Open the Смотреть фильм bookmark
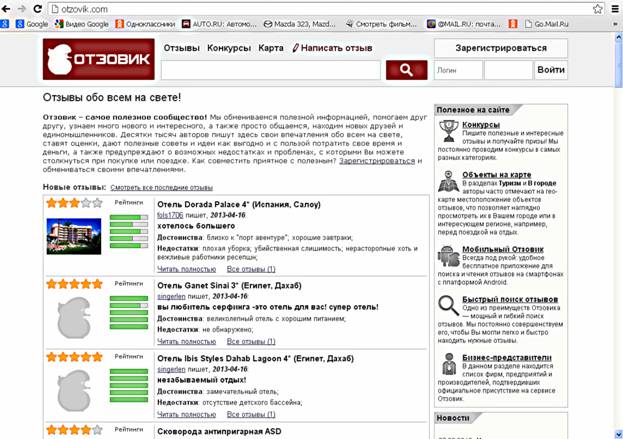Image resolution: width=623 pixels, height=439 pixels. coord(381,24)
